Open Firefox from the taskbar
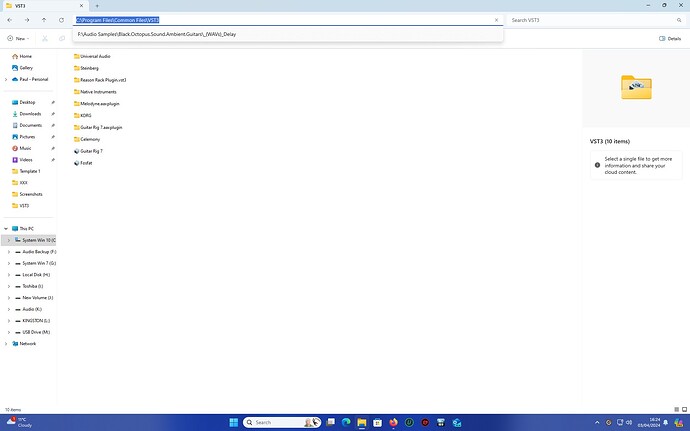The image size is (690, 431). 393,423
